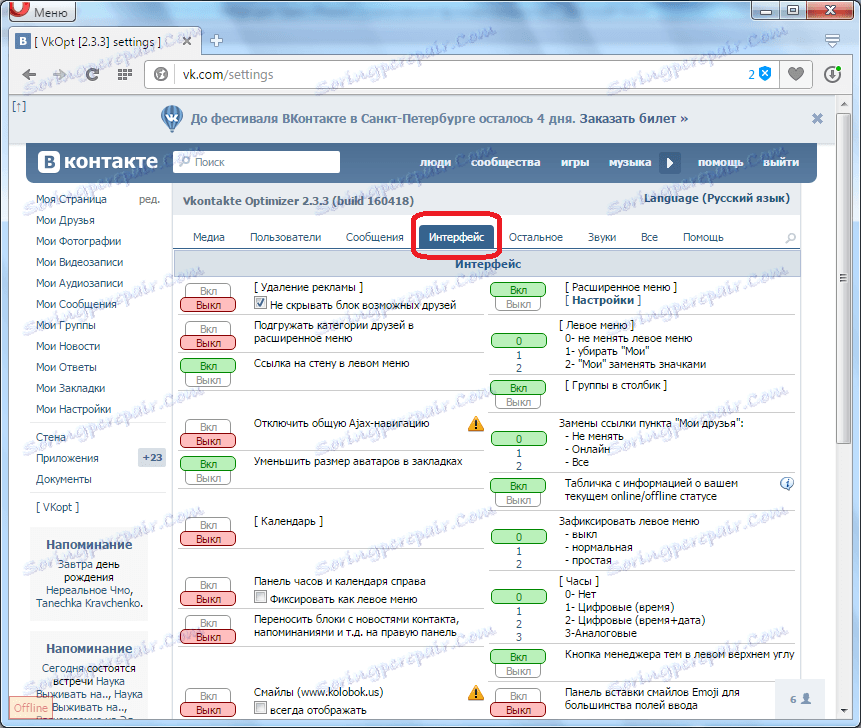Click search magnifier in VkOpt tab row

(790, 238)
